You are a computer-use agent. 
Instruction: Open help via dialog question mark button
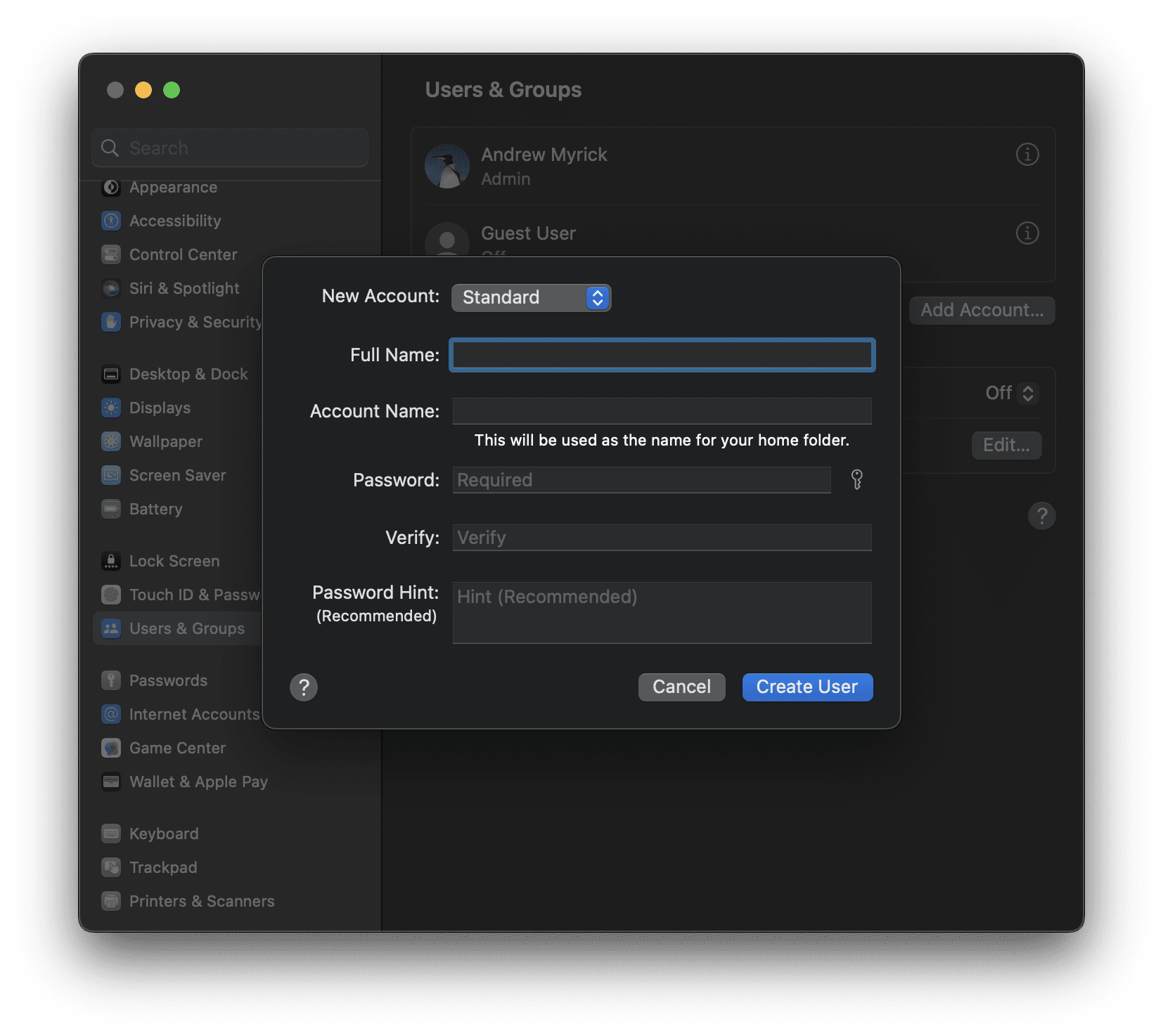pyautogui.click(x=304, y=687)
